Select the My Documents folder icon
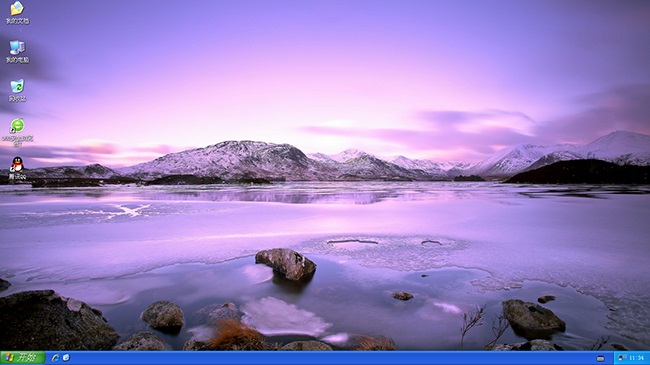Viewport: 650px width, 365px height. pos(17,8)
